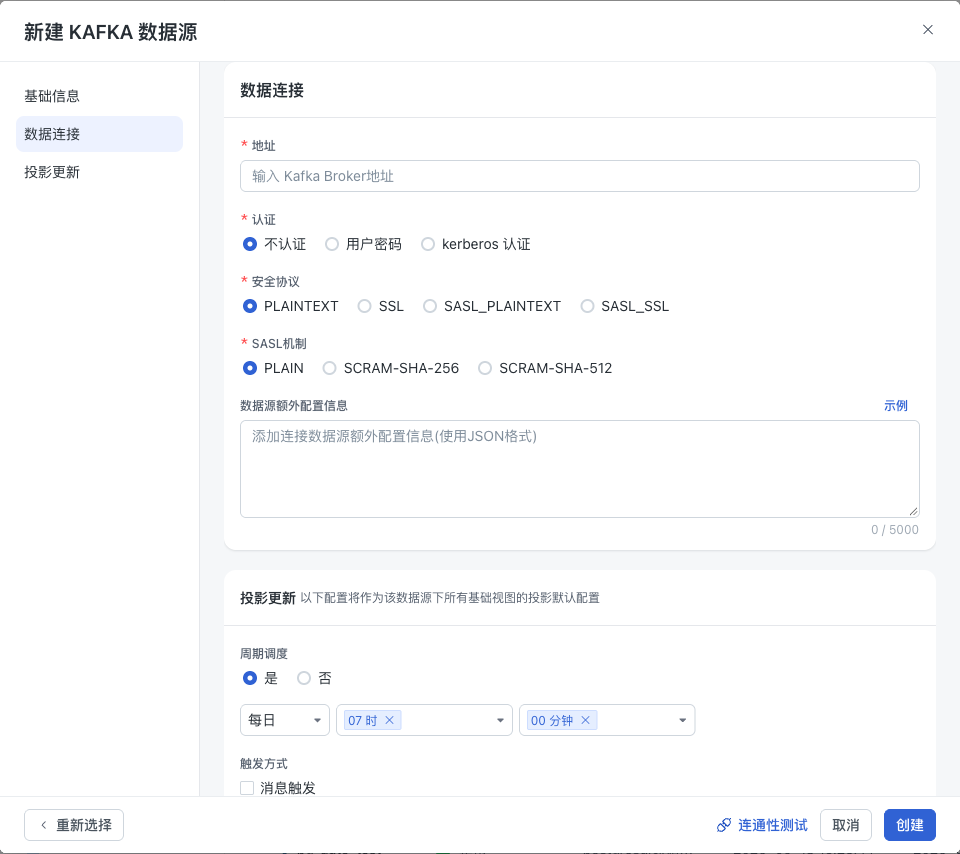Open the 示例 example link
Image resolution: width=960 pixels, height=854 pixels.
click(x=895, y=405)
